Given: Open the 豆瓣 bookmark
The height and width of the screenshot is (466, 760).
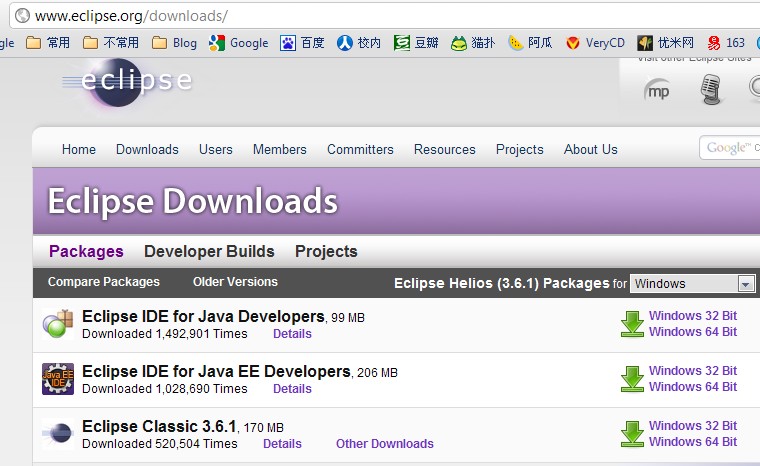Looking at the screenshot, I should tap(416, 43).
